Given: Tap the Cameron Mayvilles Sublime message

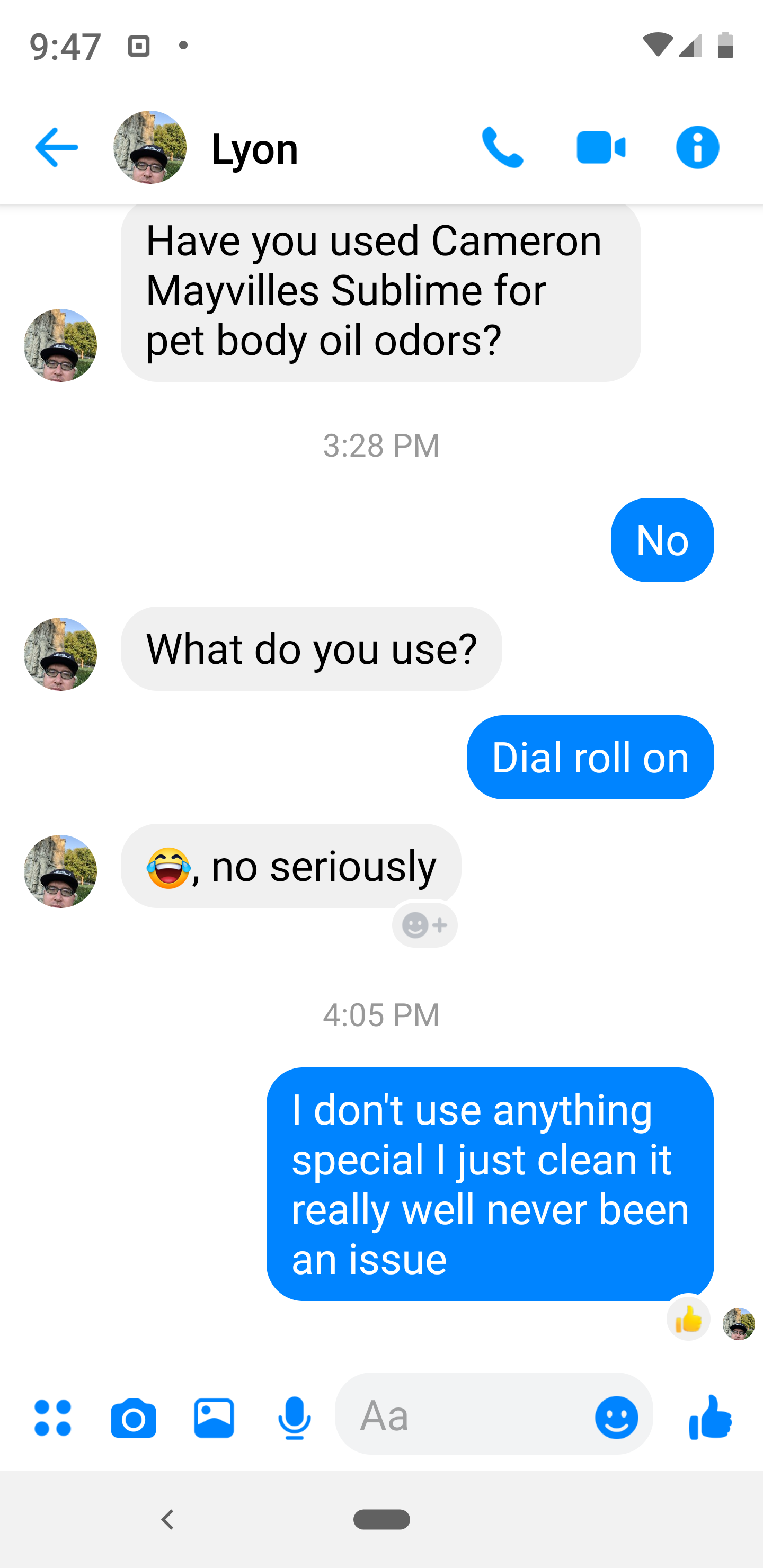Looking at the screenshot, I should [x=380, y=290].
